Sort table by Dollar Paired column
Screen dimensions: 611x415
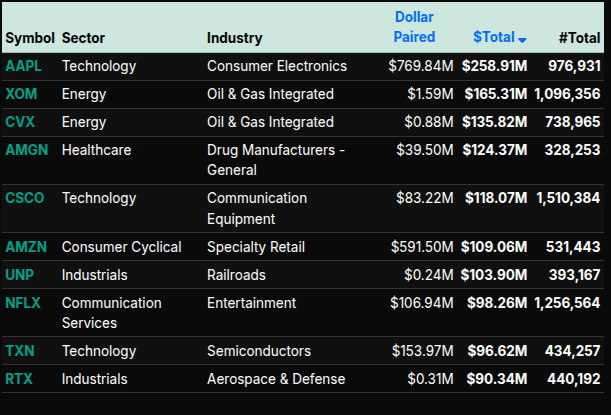(x=414, y=28)
